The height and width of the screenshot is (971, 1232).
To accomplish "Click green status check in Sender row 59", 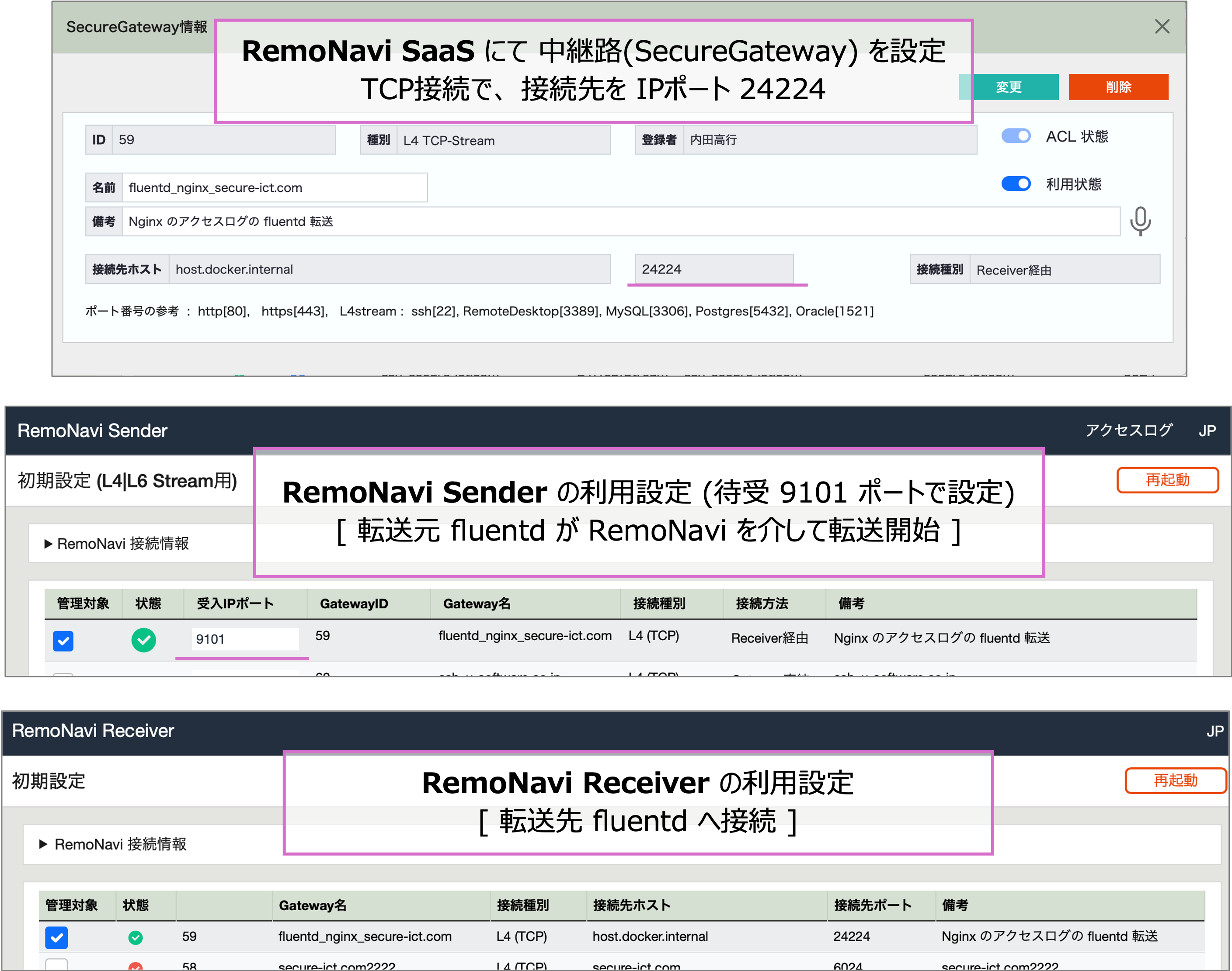I will [x=143, y=640].
